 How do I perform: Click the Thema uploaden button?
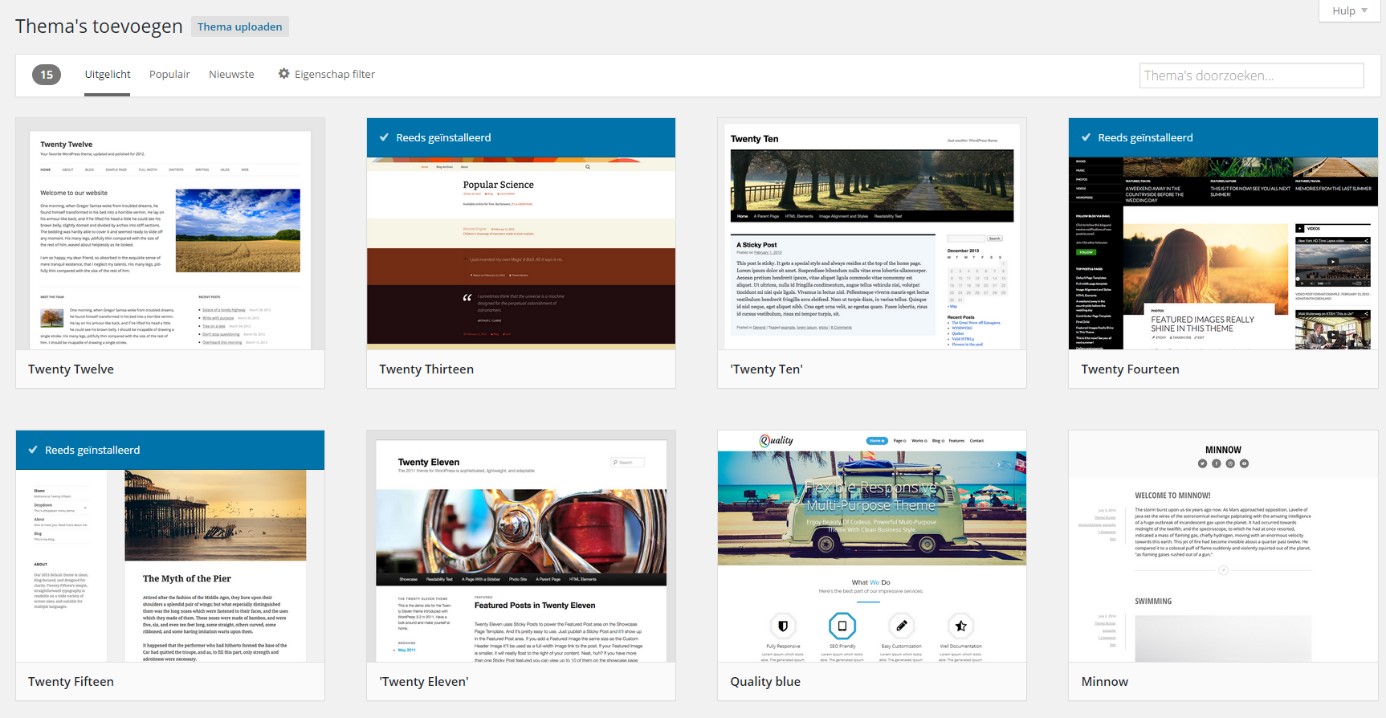point(240,27)
